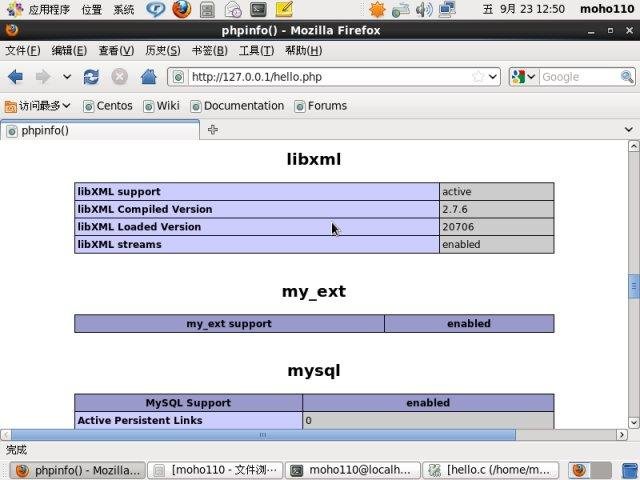Image resolution: width=640 pixels, height=480 pixels.
Task: Reload the page with the refresh icon
Action: pyautogui.click(x=91, y=77)
